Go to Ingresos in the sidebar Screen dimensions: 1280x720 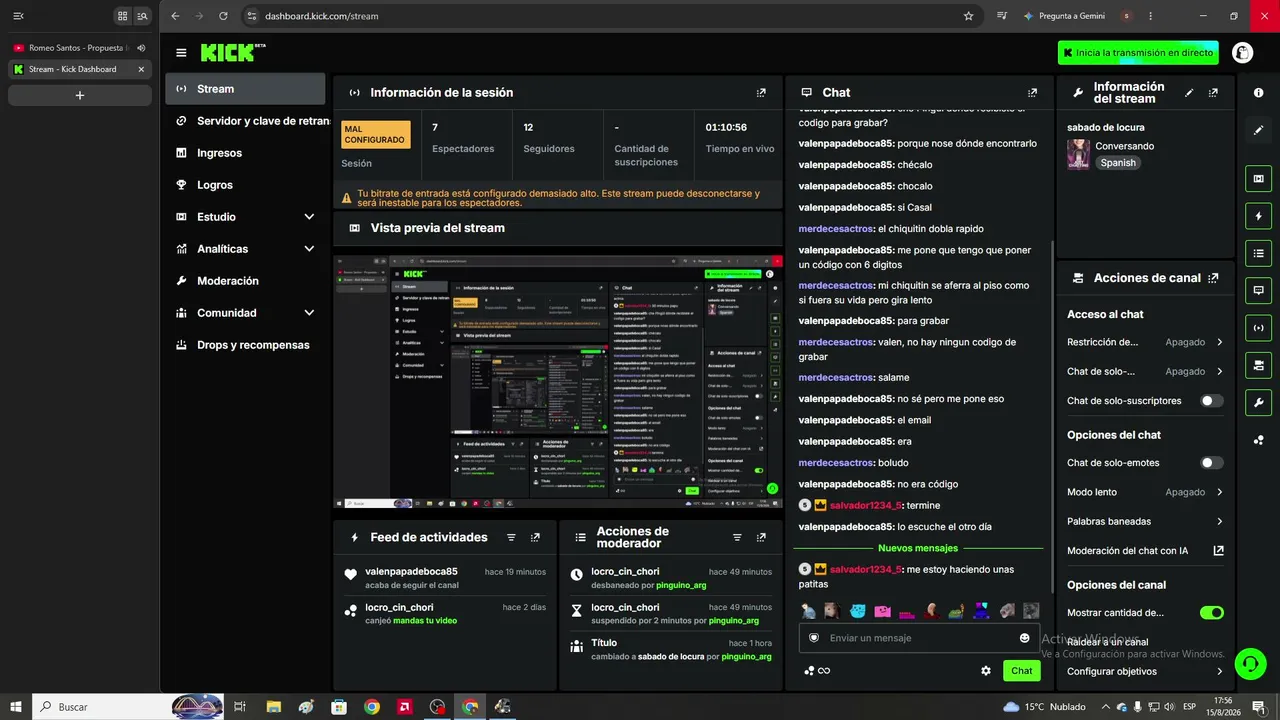(245, 153)
